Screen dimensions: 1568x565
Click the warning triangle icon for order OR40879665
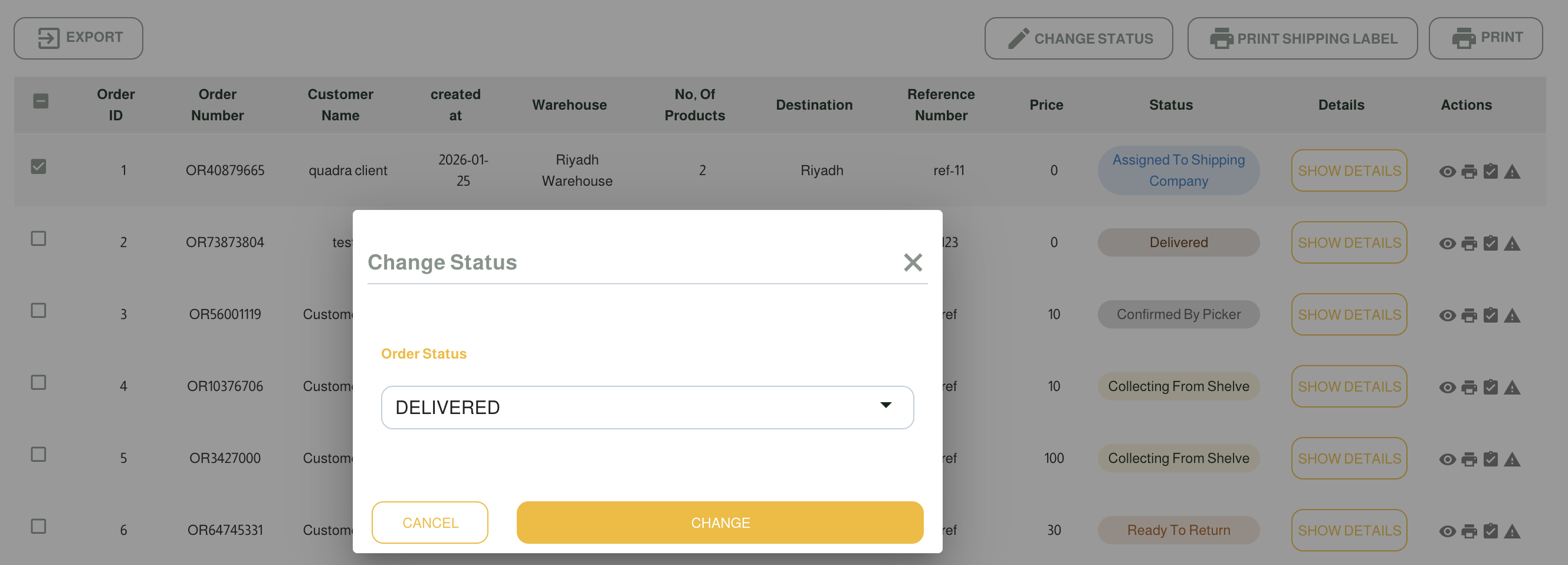point(1512,172)
